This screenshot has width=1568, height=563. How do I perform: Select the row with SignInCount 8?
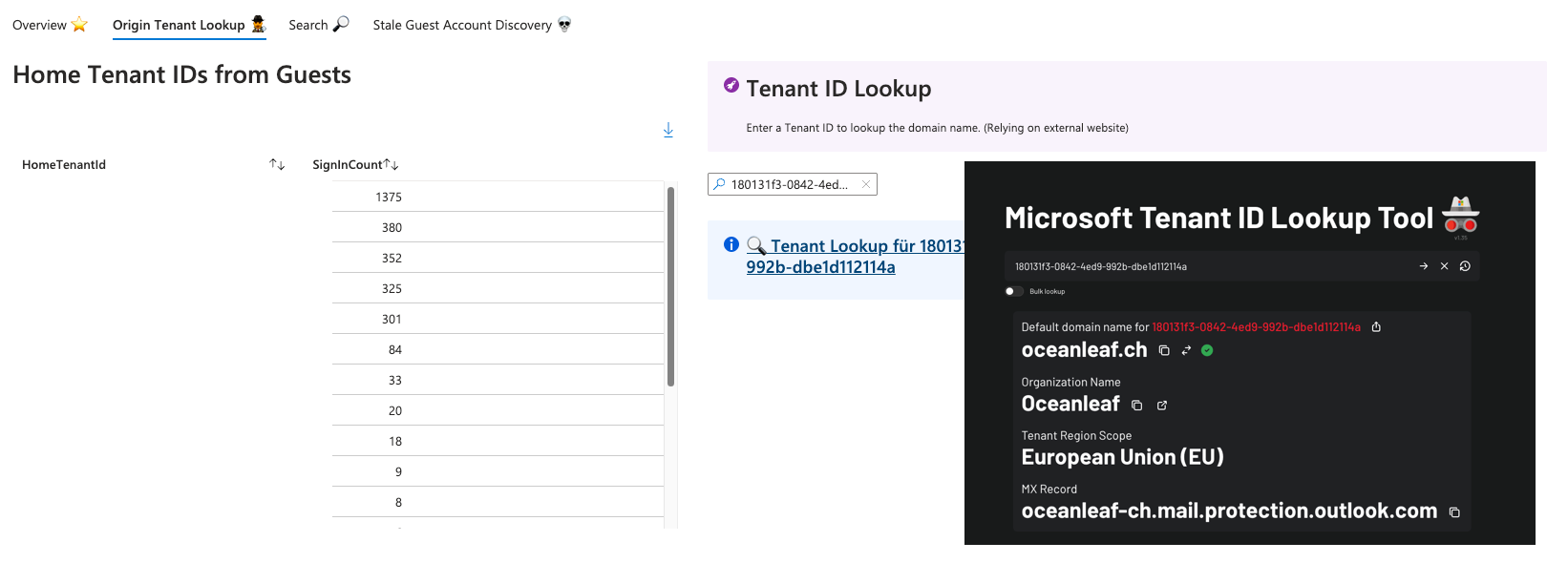tap(498, 502)
